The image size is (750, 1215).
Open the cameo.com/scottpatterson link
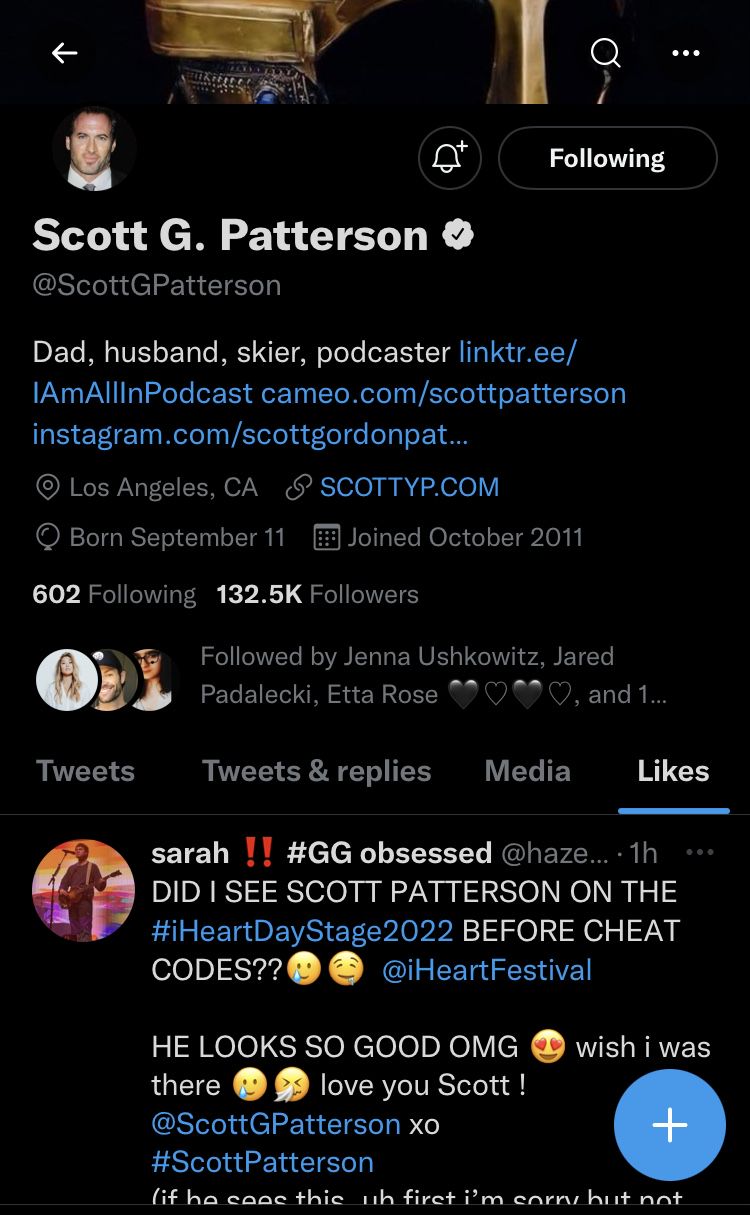[443, 393]
